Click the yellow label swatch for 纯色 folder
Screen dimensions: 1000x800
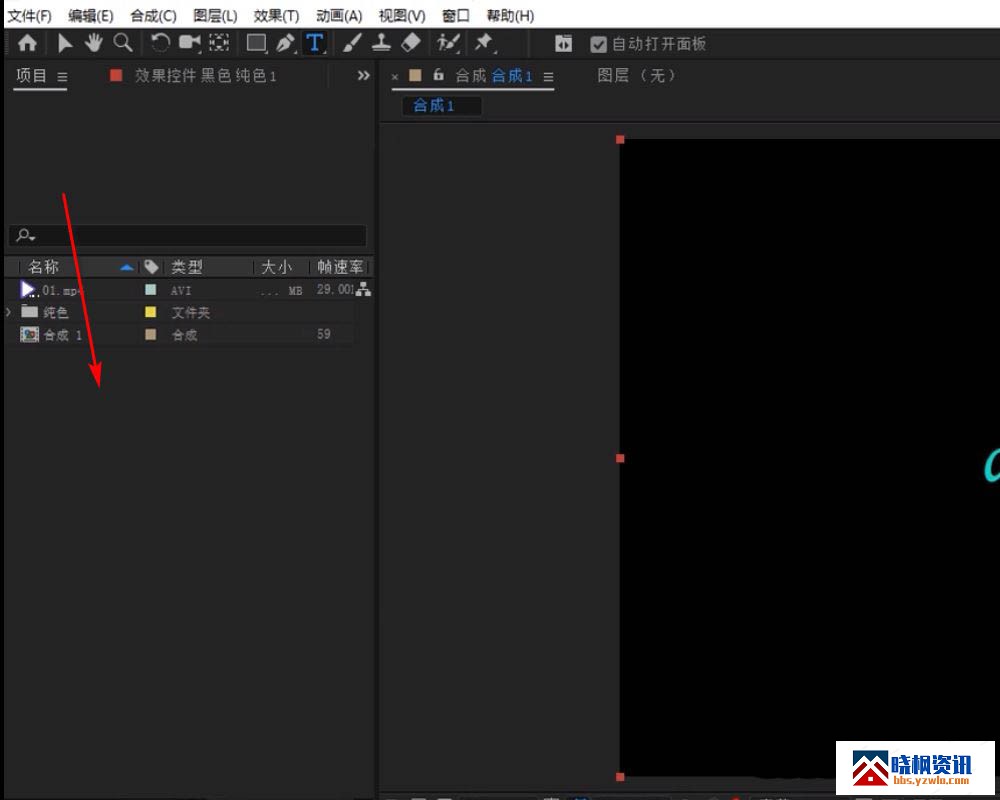click(151, 312)
